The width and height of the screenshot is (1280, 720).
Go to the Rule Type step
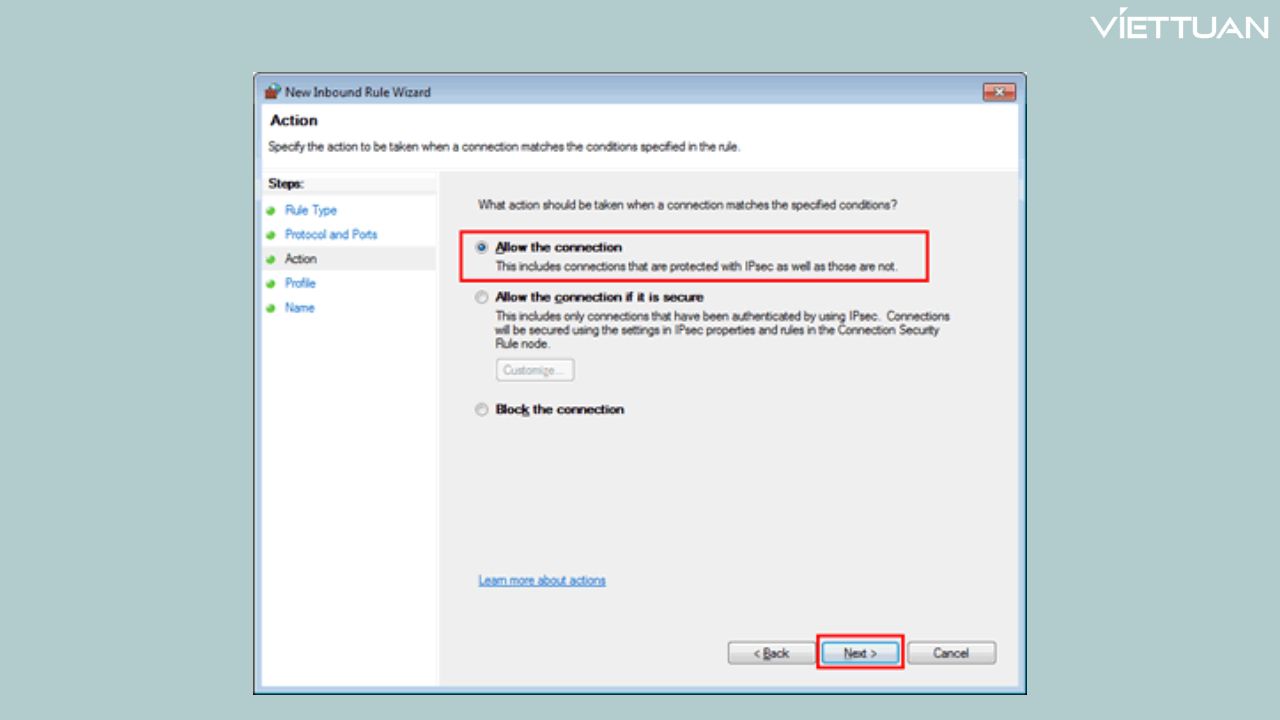[311, 210]
